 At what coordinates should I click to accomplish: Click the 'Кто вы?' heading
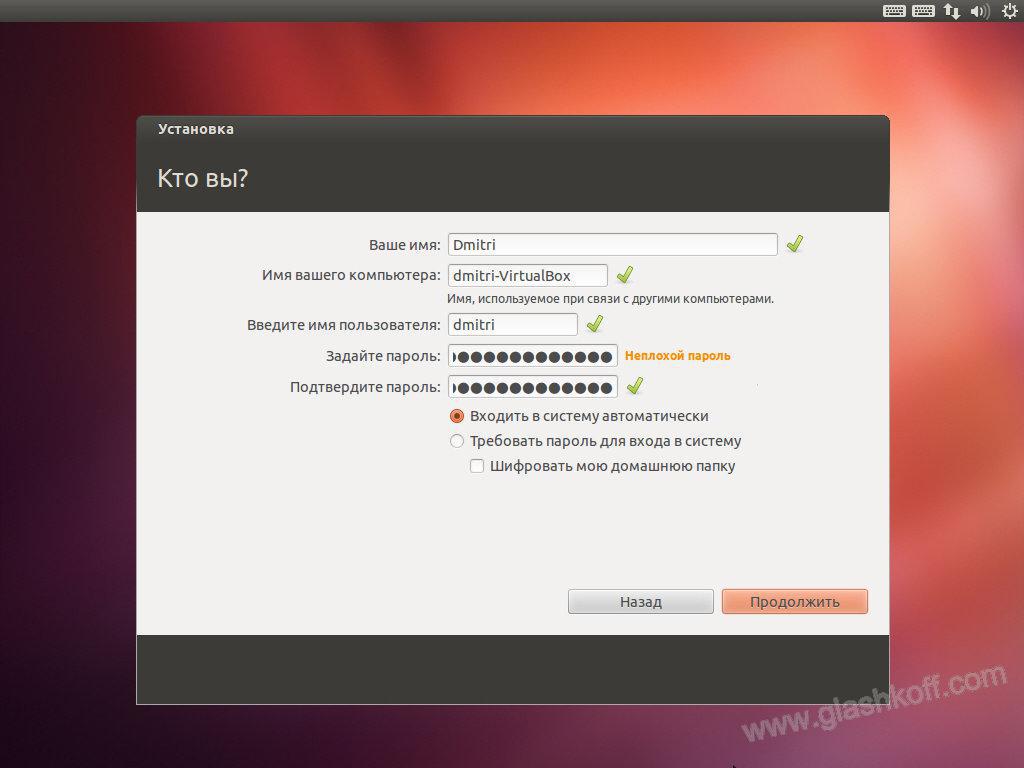(x=202, y=178)
